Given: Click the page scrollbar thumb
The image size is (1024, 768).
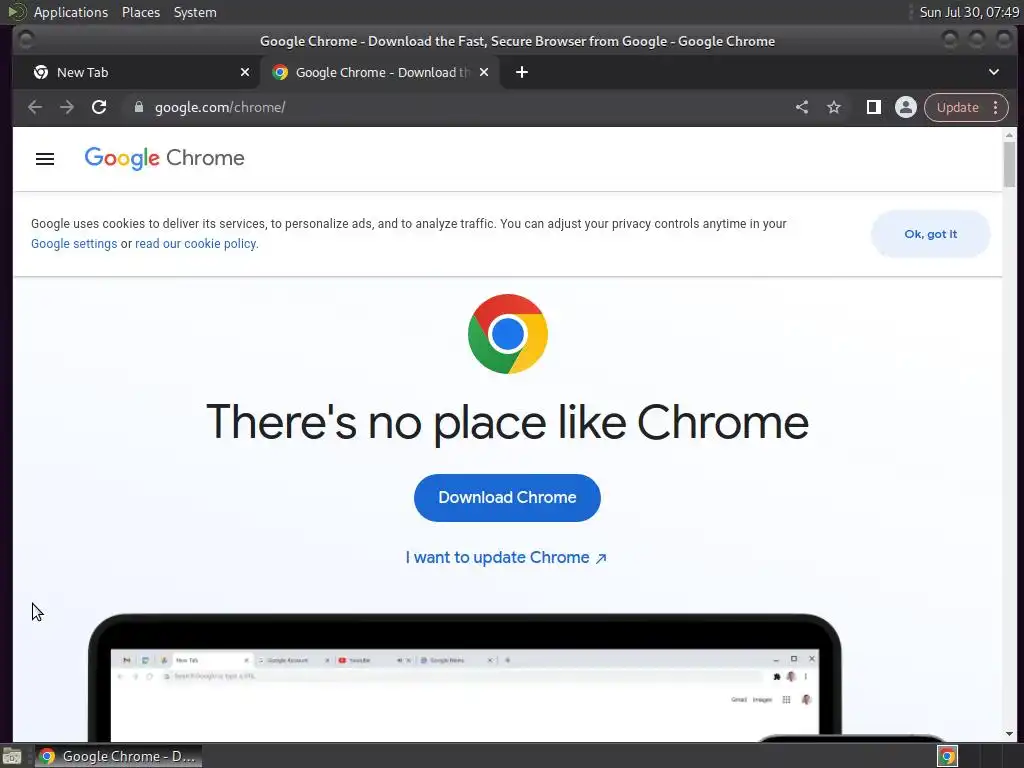Looking at the screenshot, I should pyautogui.click(x=1010, y=164).
